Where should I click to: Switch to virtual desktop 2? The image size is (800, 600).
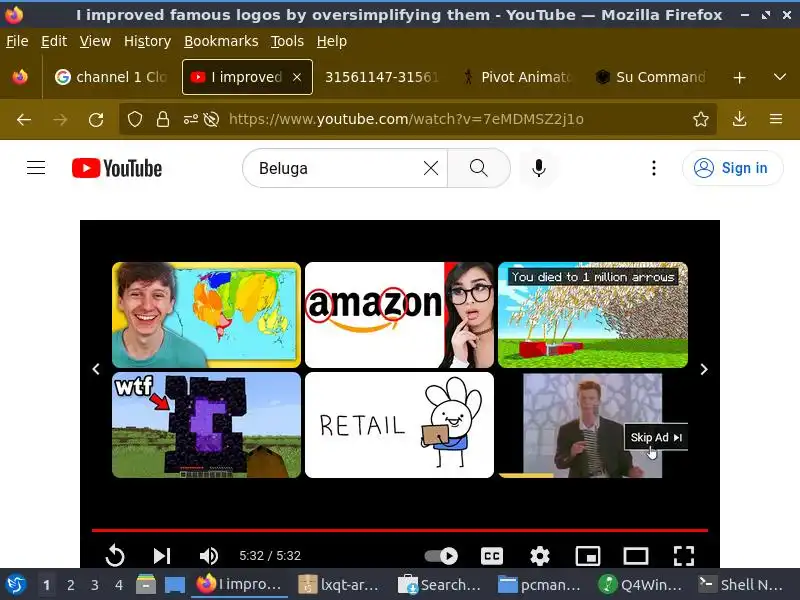(x=70, y=585)
